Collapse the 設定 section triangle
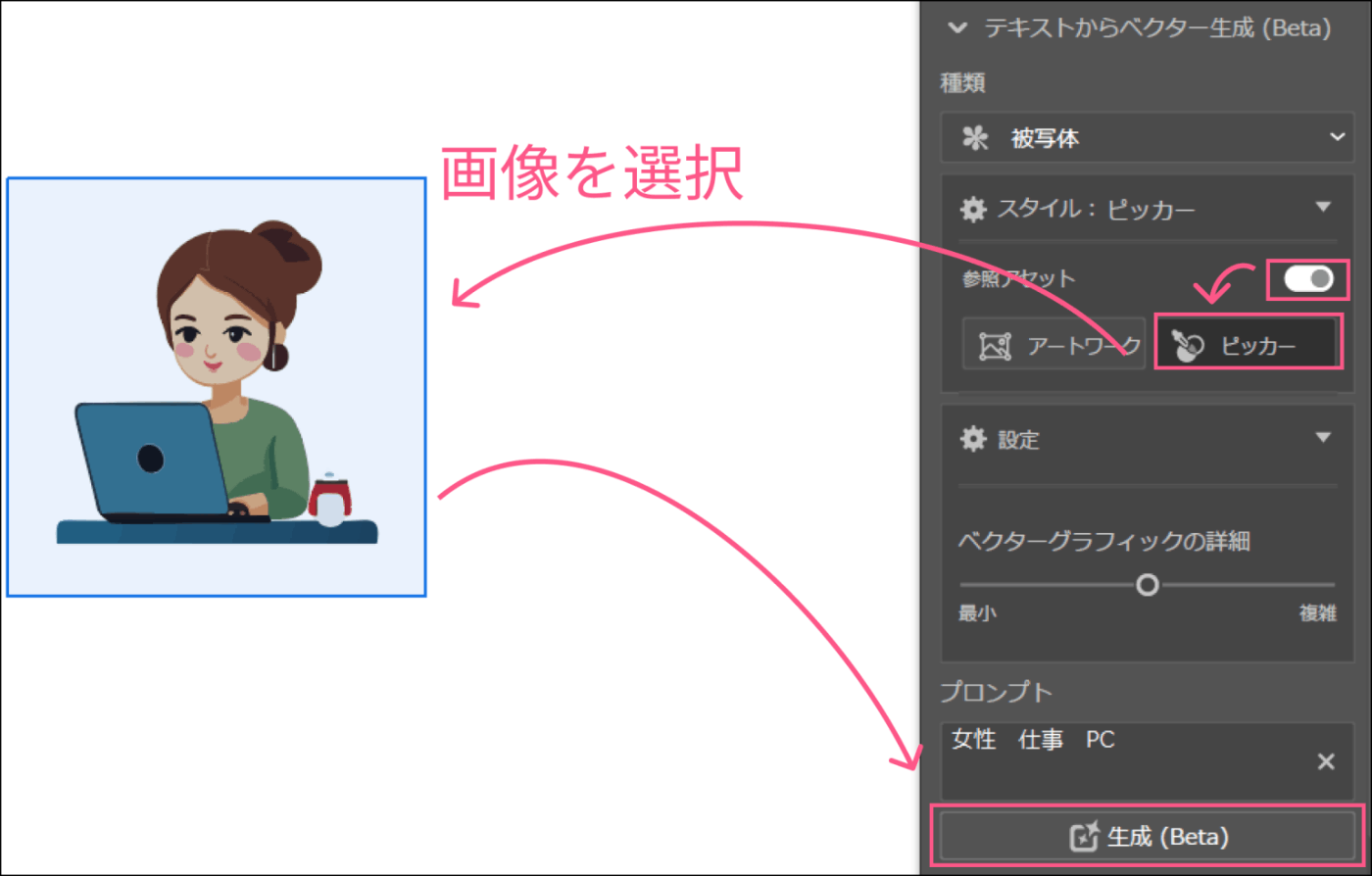Viewport: 1372px width, 876px height. 1323,437
